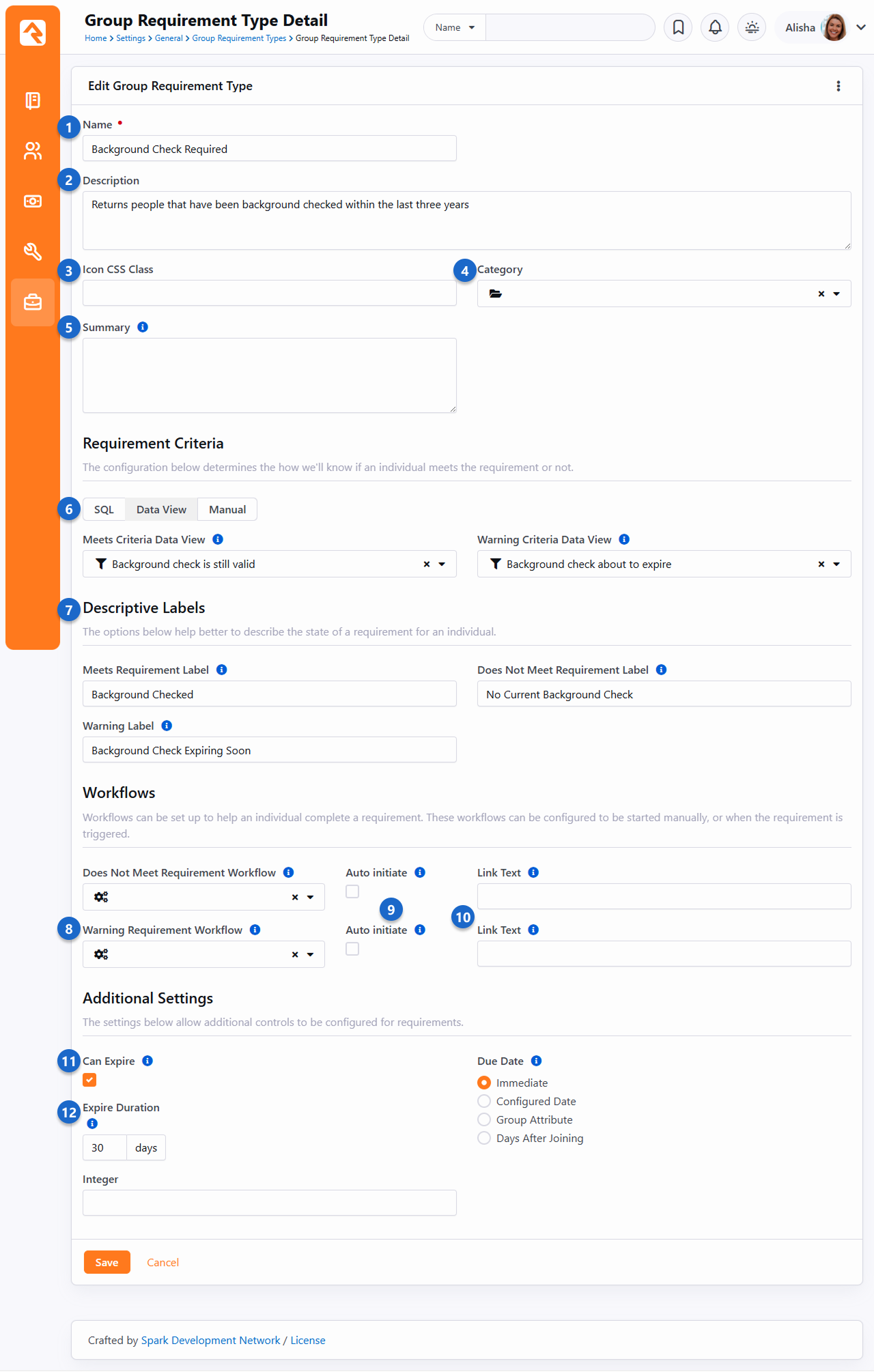Open the notifications bell icon
Viewport: 874px width, 1372px height.
(715, 27)
